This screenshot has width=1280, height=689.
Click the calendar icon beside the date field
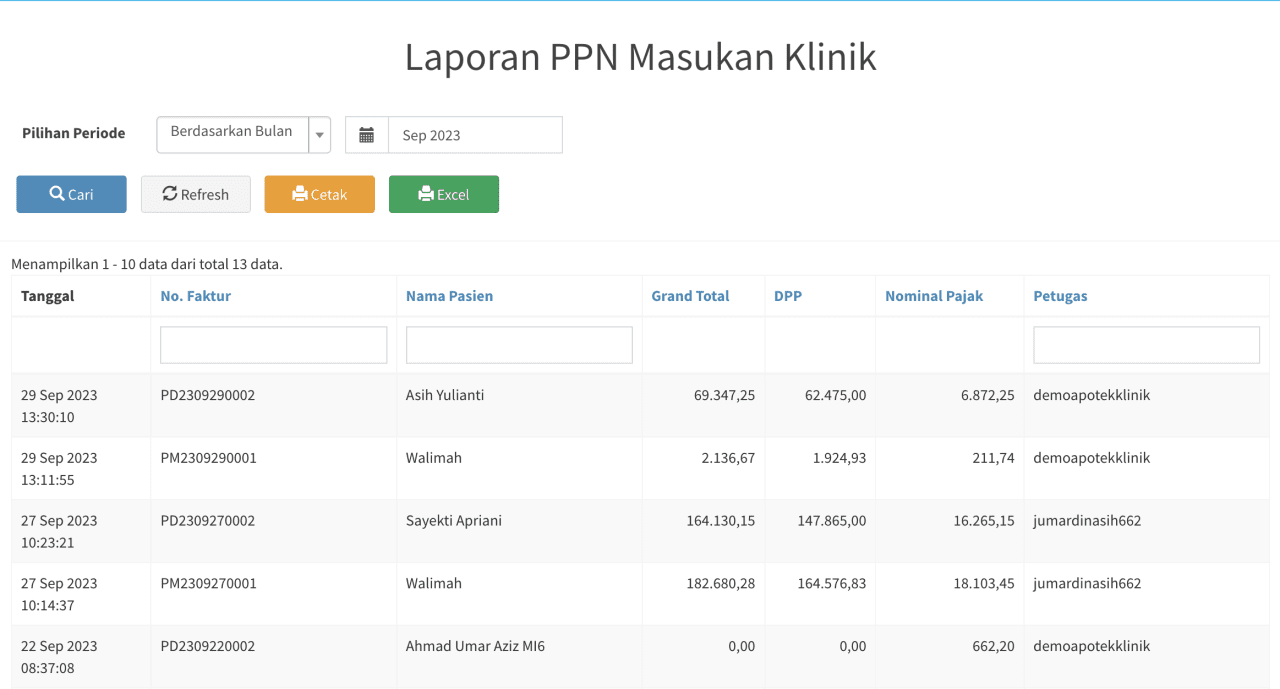tap(367, 135)
